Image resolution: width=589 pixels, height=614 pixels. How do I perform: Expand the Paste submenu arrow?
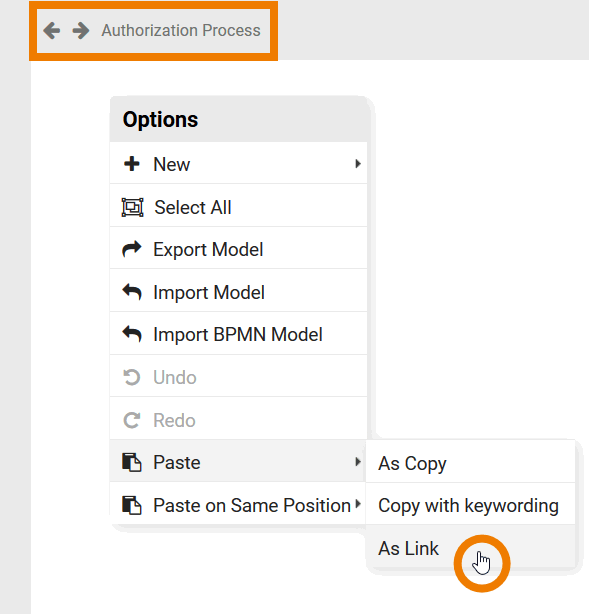coord(358,462)
